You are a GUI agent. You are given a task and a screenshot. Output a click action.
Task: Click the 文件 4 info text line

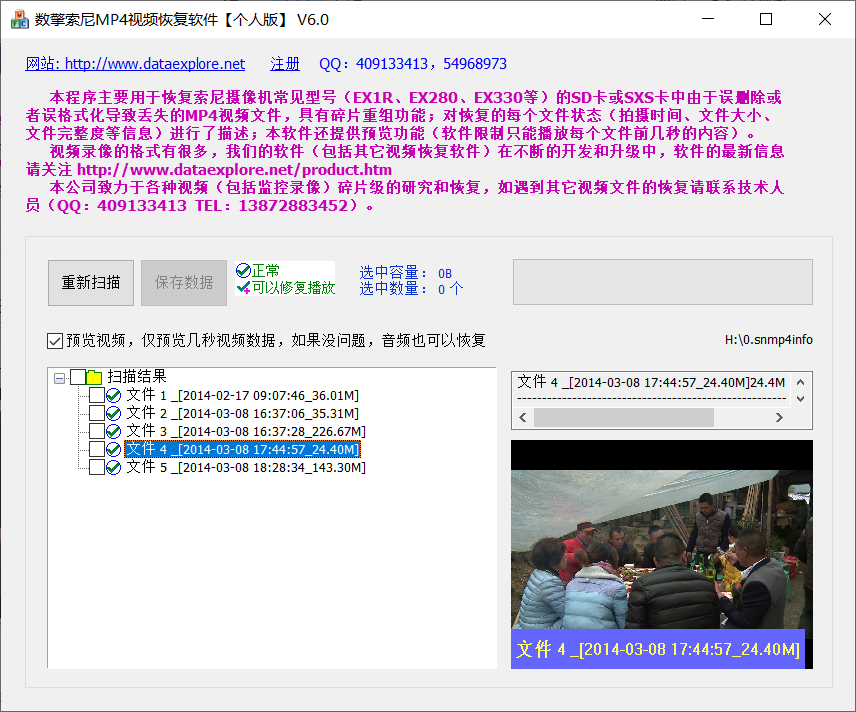pyautogui.click(x=651, y=382)
